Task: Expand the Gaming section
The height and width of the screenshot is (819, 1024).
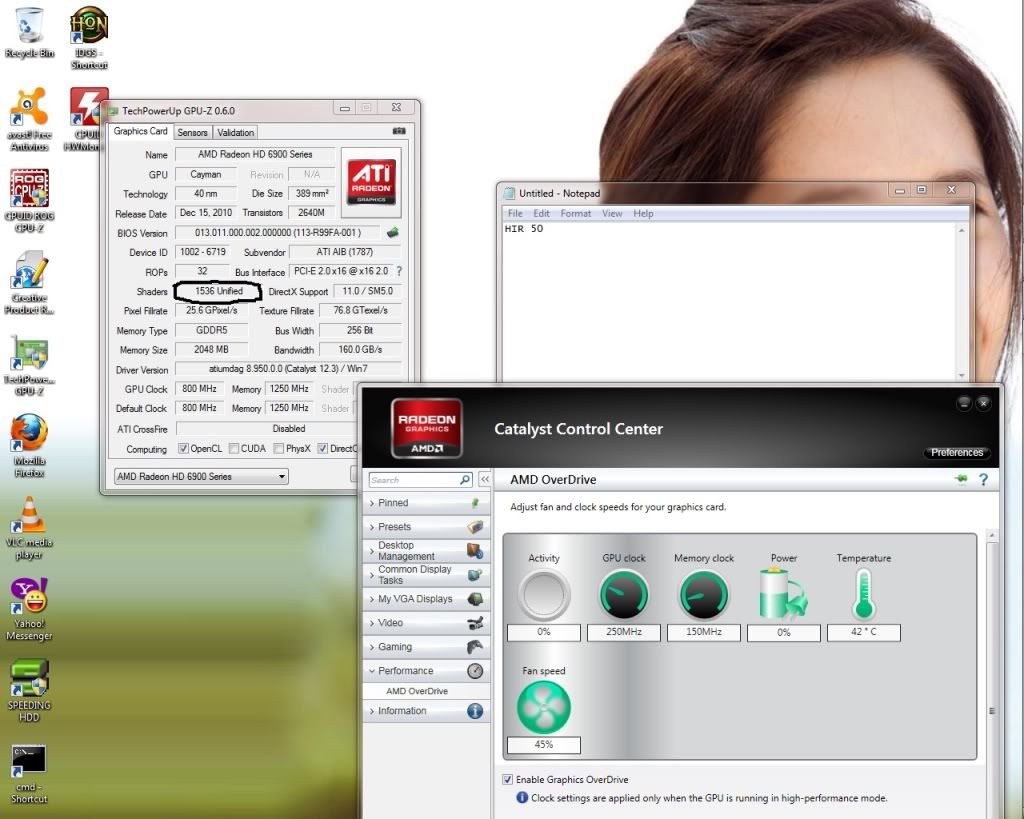Action: click(426, 647)
